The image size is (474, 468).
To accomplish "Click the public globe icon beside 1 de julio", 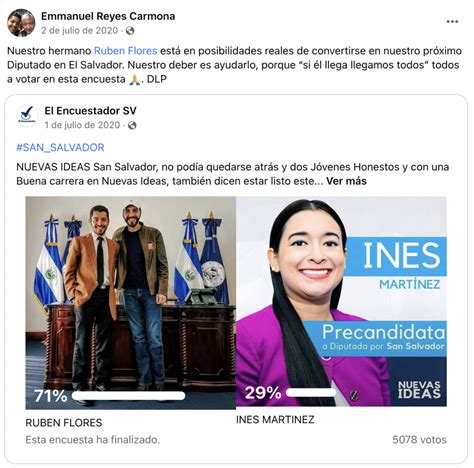I will (132, 125).
